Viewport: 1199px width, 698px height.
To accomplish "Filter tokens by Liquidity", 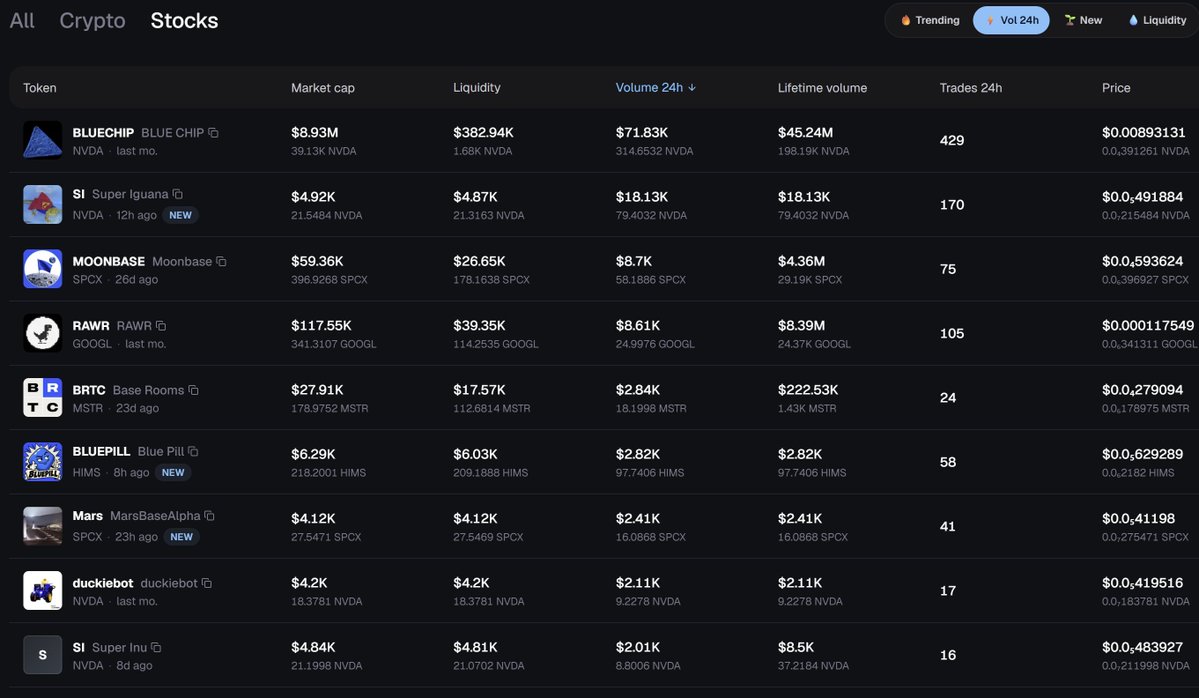I will coord(1158,21).
